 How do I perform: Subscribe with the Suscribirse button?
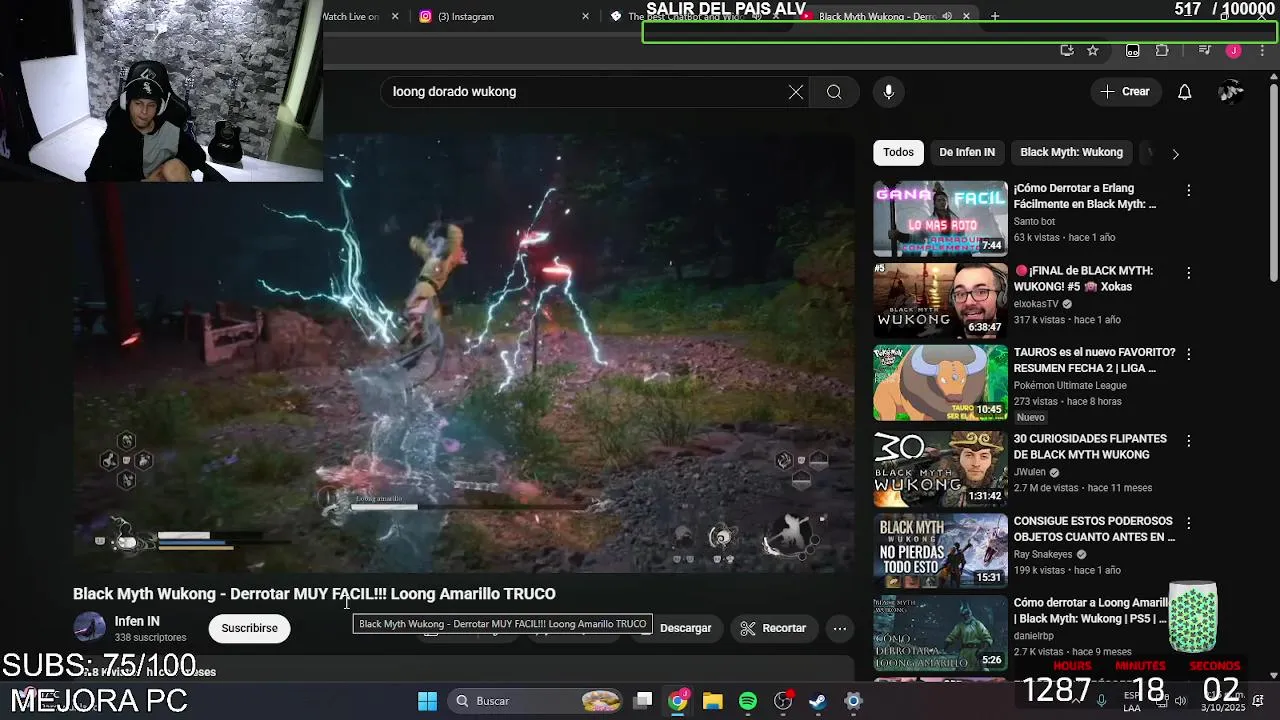click(249, 628)
